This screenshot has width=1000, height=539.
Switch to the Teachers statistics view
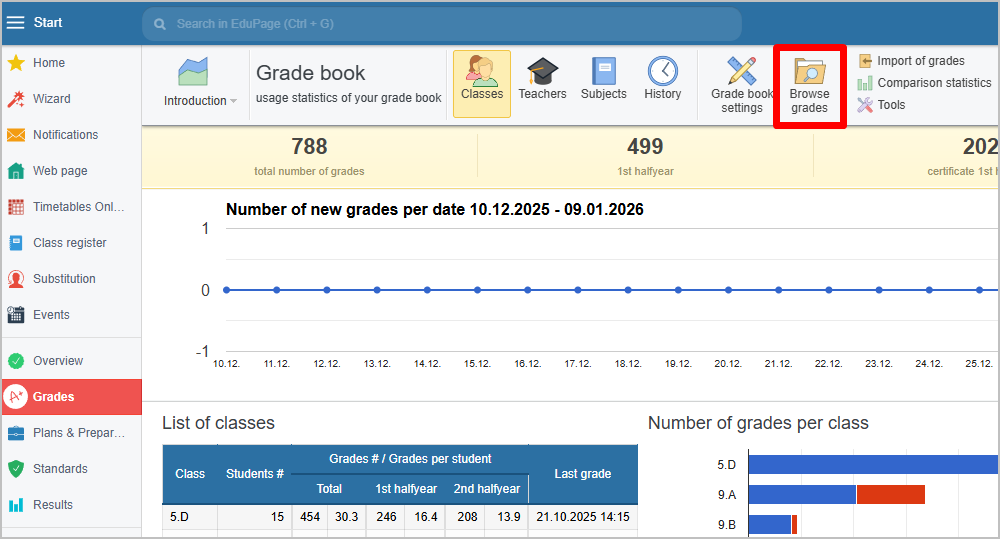(542, 80)
